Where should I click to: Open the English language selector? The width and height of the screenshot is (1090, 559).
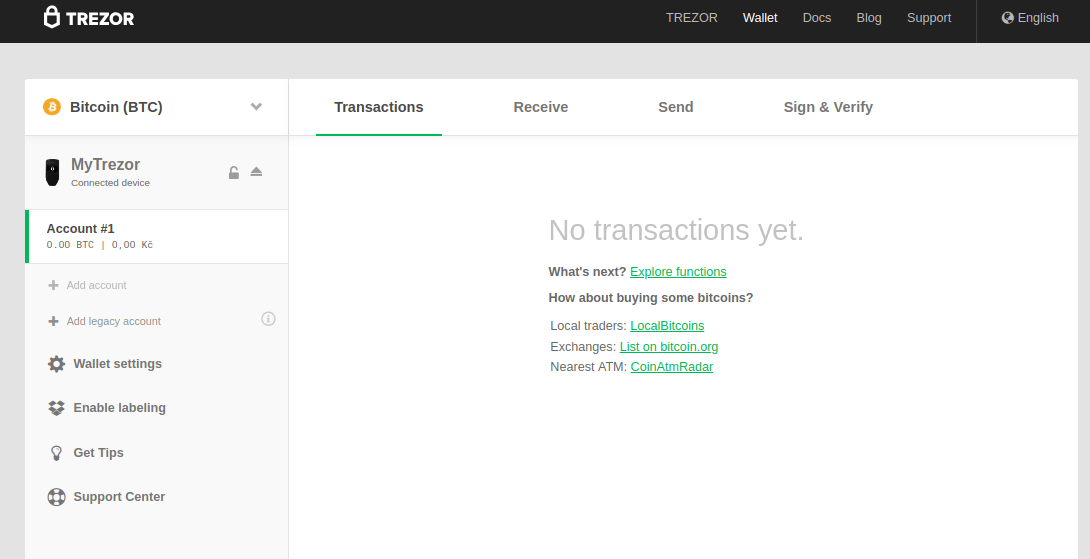(1030, 18)
